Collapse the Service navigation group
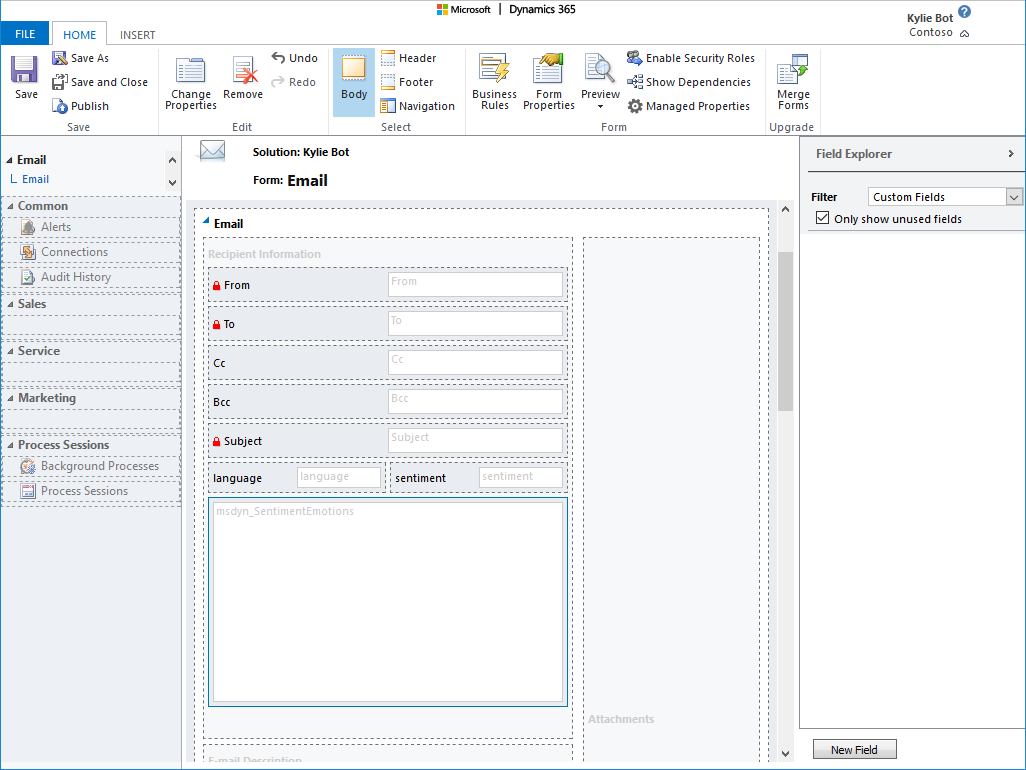The width and height of the screenshot is (1026, 770). (10, 351)
